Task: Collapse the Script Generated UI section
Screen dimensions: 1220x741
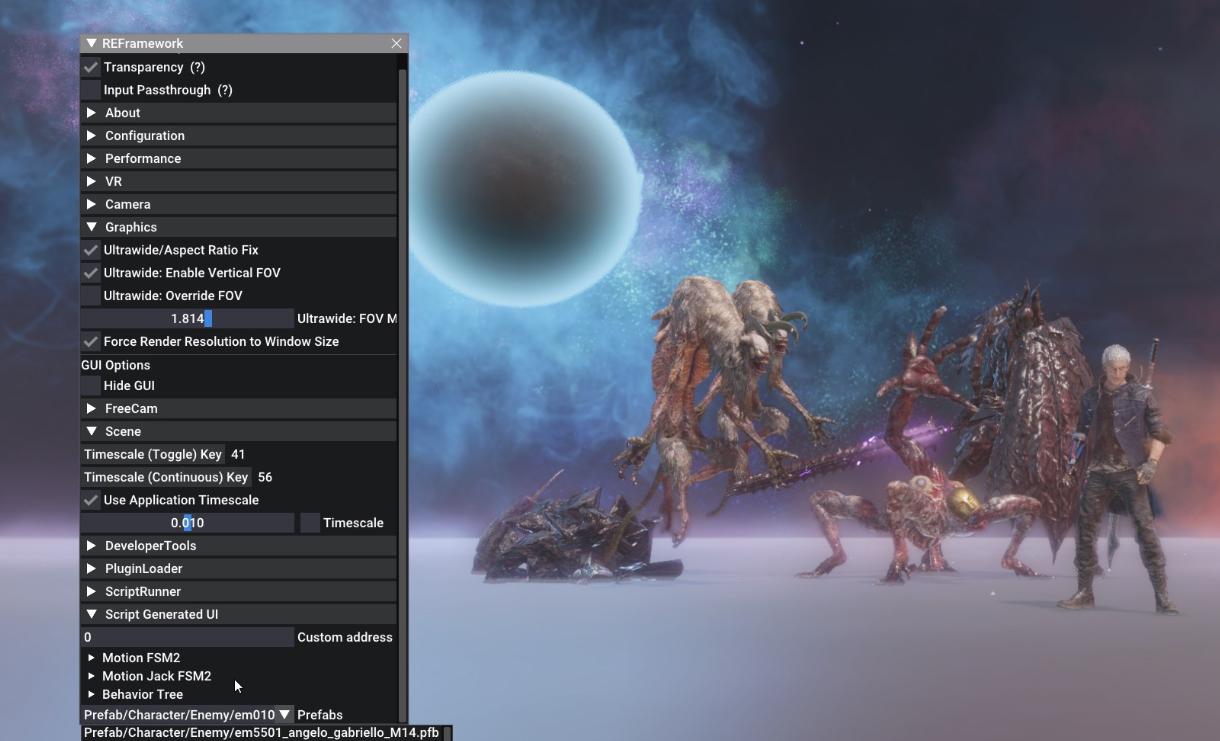Action: 239,615
